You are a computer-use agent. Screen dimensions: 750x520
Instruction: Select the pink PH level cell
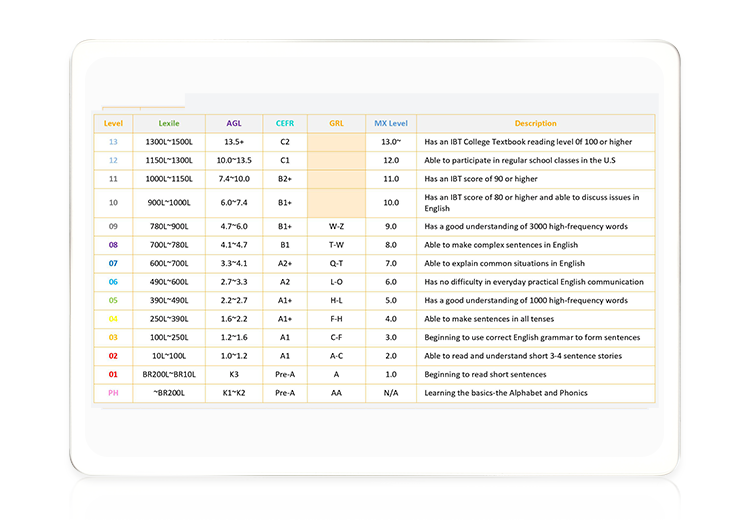click(x=113, y=394)
